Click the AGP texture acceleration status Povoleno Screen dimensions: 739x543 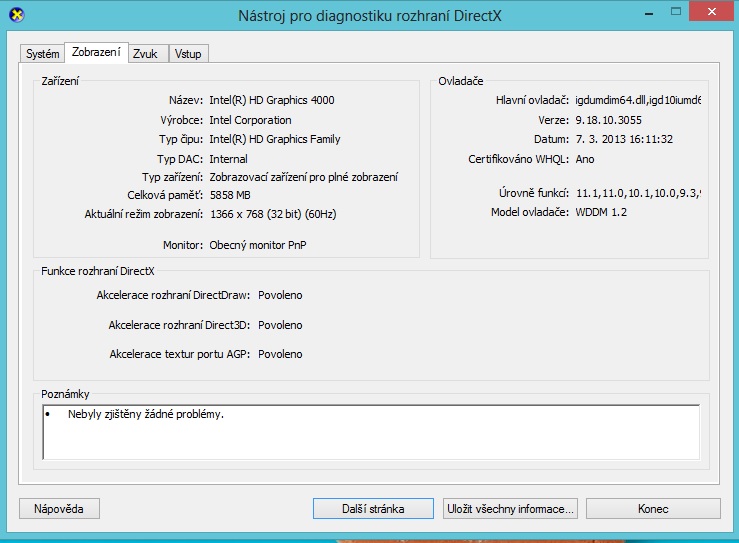280,354
